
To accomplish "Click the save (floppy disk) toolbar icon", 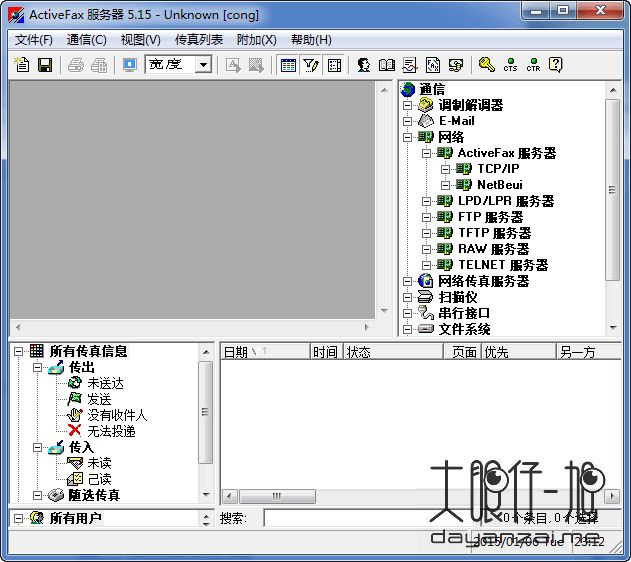I will pos(45,65).
